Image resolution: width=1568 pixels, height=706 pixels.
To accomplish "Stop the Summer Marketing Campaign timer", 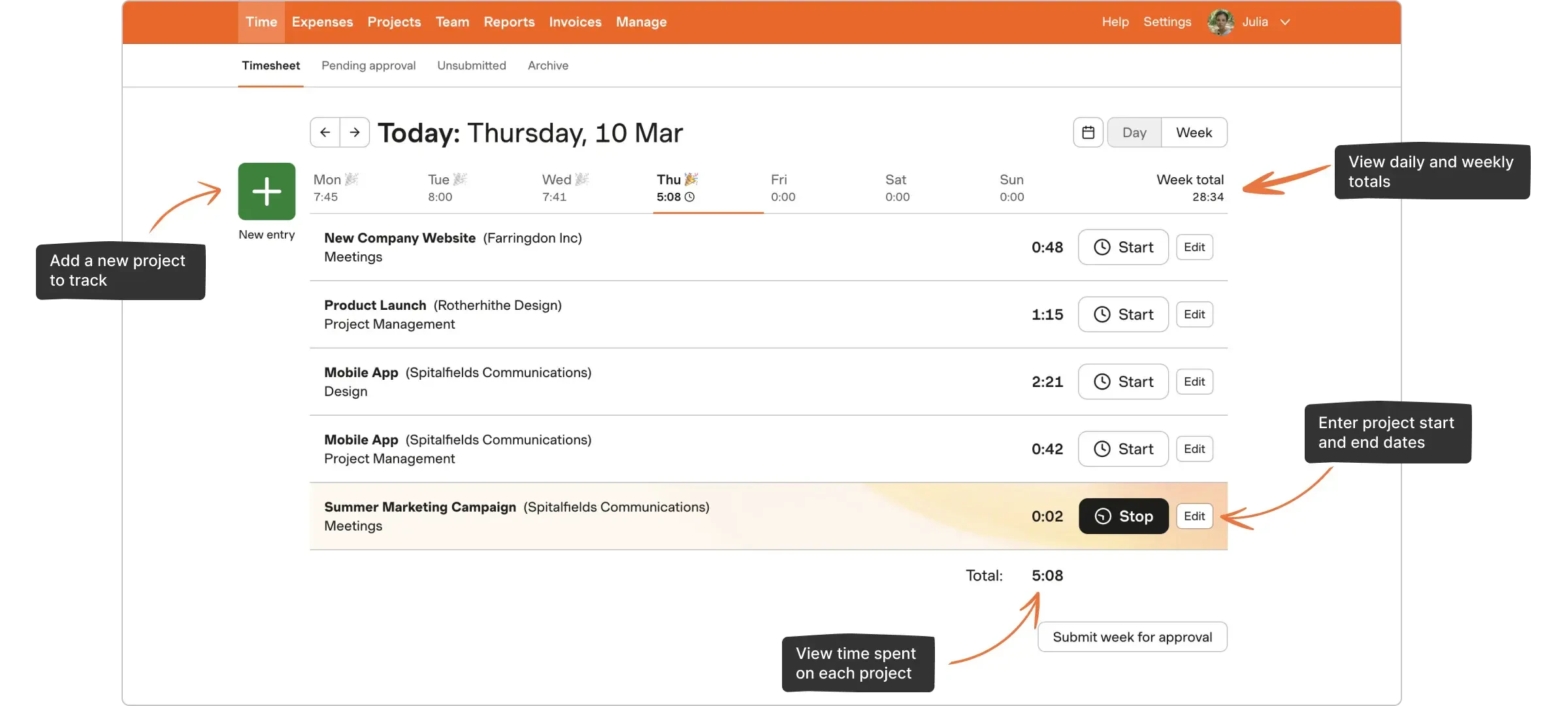I will [x=1123, y=516].
